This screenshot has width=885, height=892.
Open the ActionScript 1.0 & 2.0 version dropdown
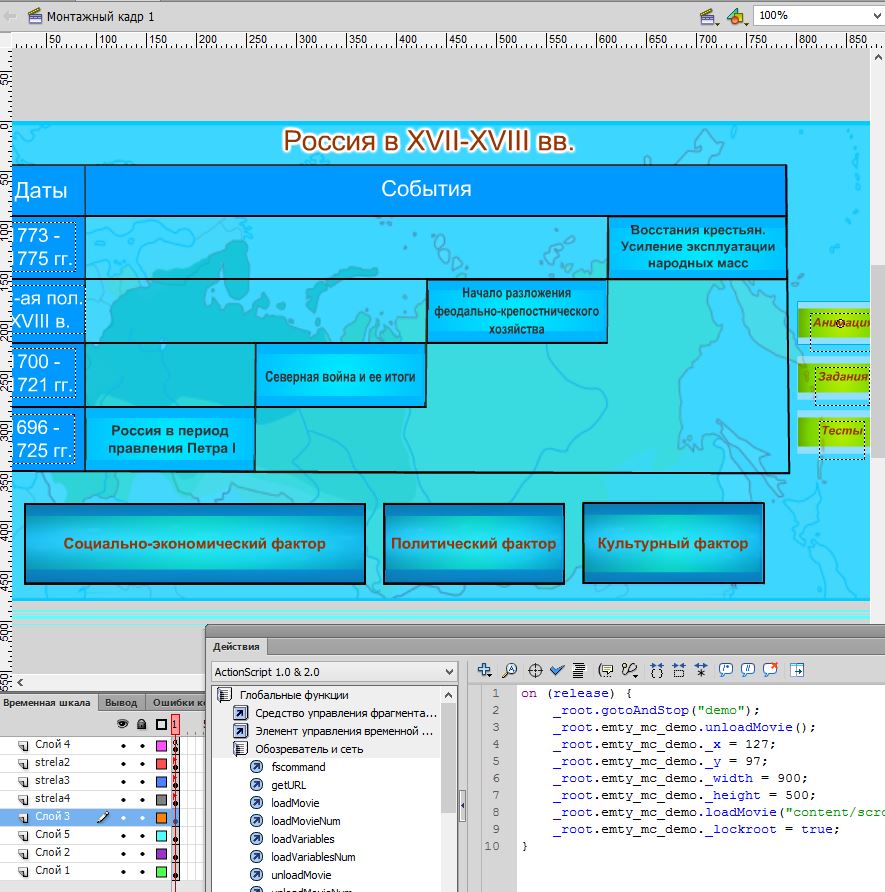334,672
